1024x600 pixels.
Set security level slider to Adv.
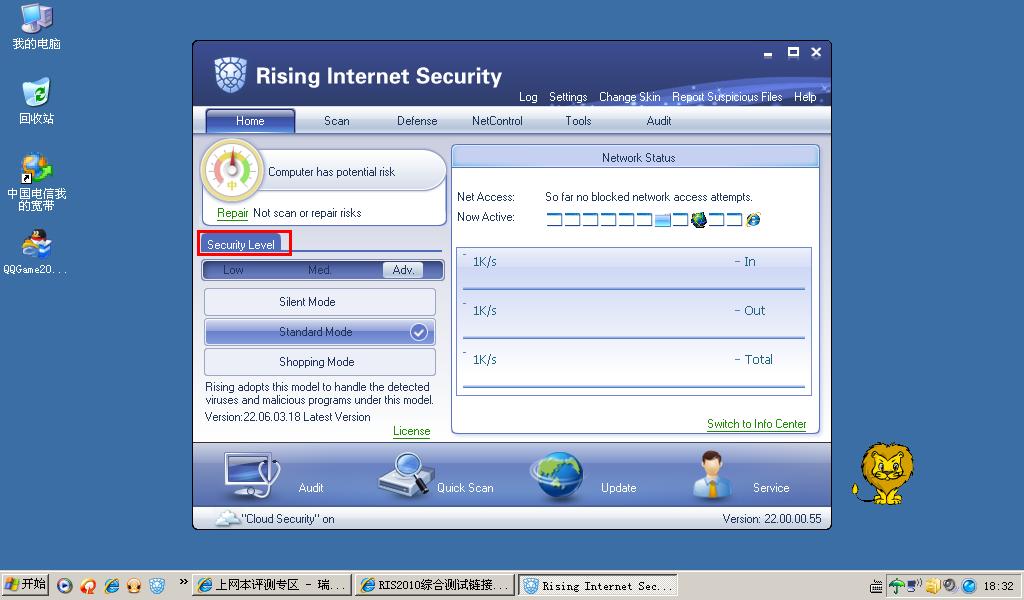pyautogui.click(x=403, y=270)
